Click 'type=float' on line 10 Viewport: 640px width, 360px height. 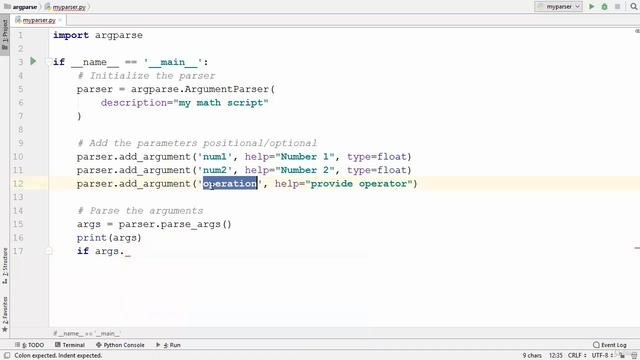pos(377,157)
